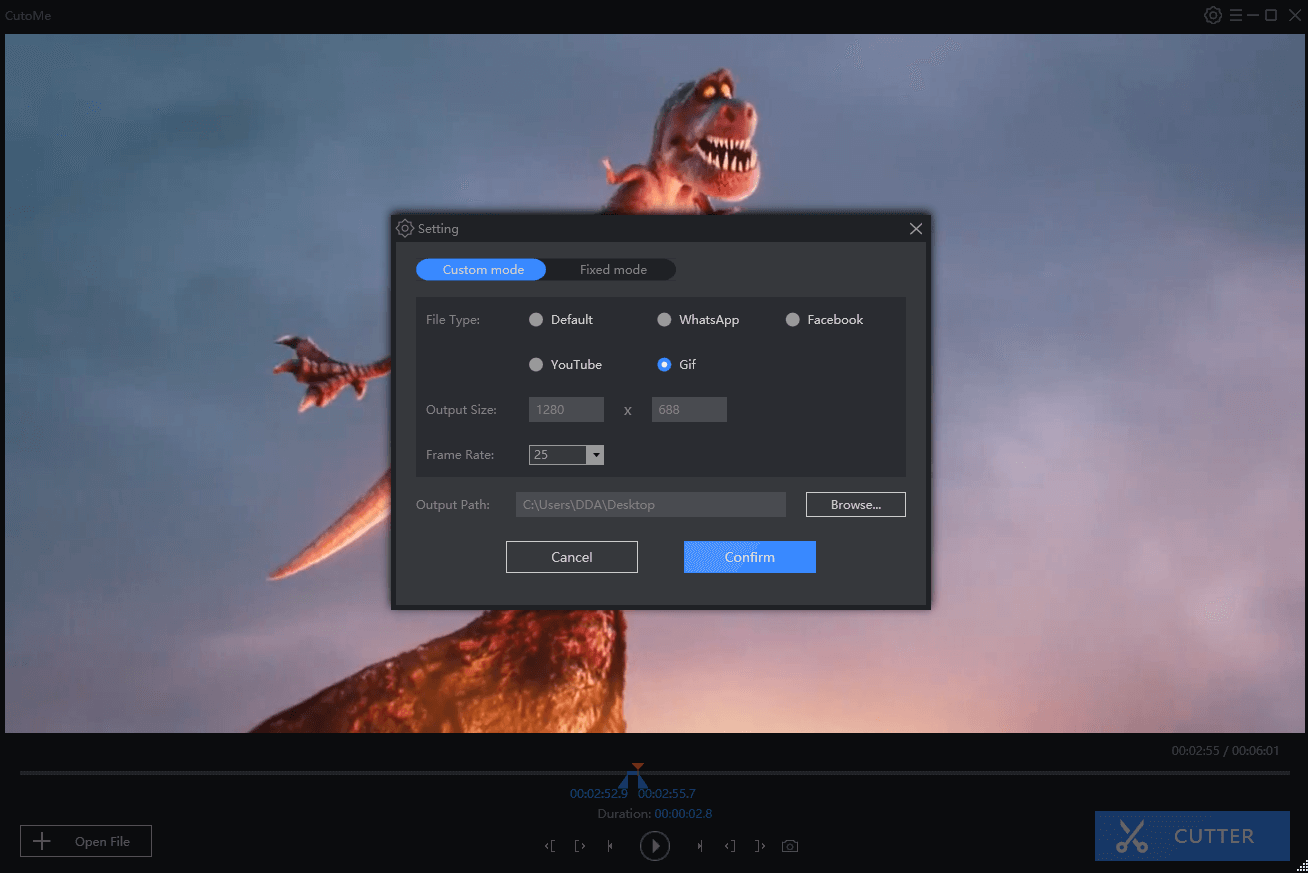
Task: Select the WhatsApp file type
Action: pyautogui.click(x=698, y=320)
